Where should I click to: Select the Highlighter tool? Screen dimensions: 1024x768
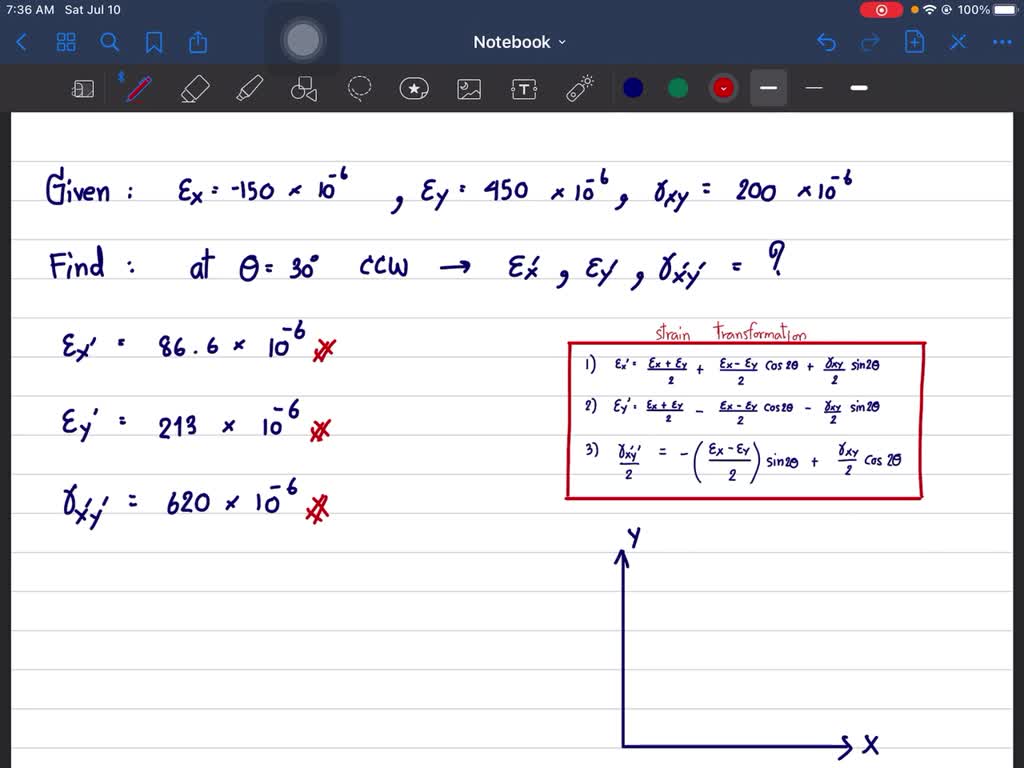tap(249, 88)
